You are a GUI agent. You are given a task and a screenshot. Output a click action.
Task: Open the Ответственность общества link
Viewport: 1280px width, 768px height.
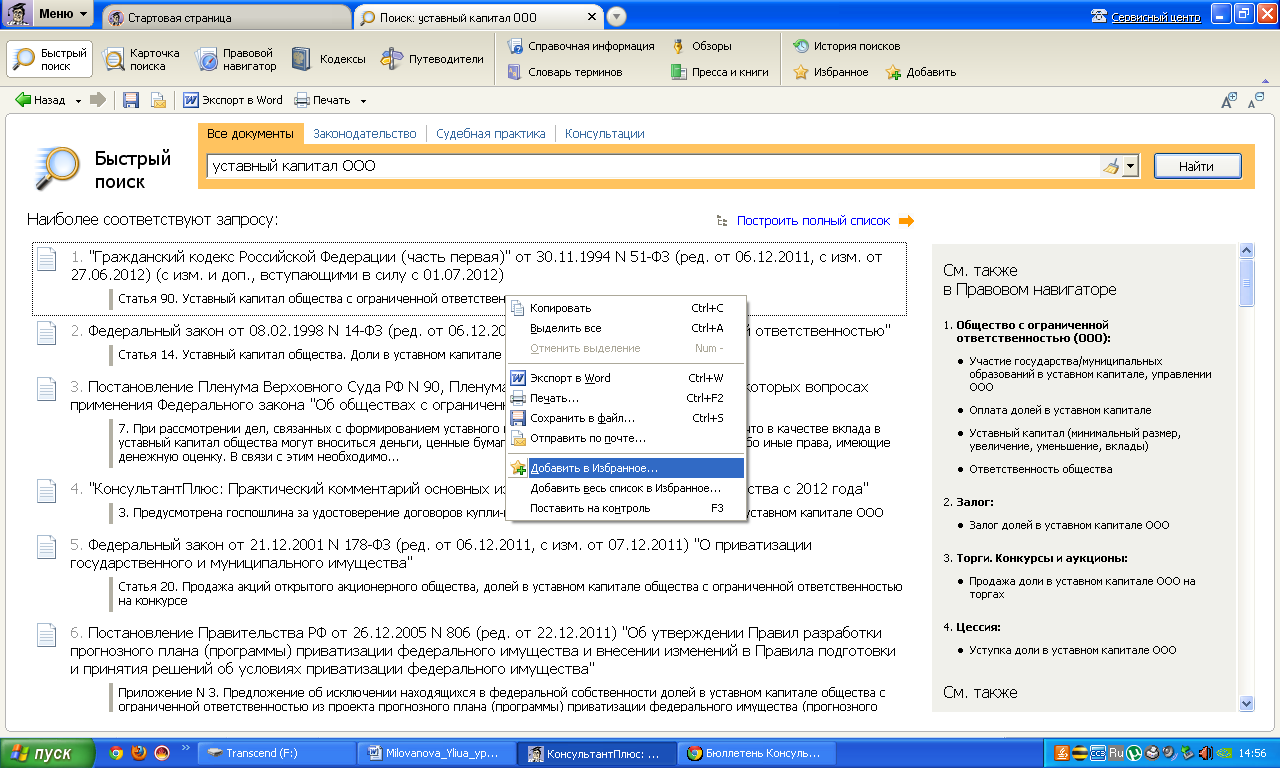pyautogui.click(x=1040, y=469)
